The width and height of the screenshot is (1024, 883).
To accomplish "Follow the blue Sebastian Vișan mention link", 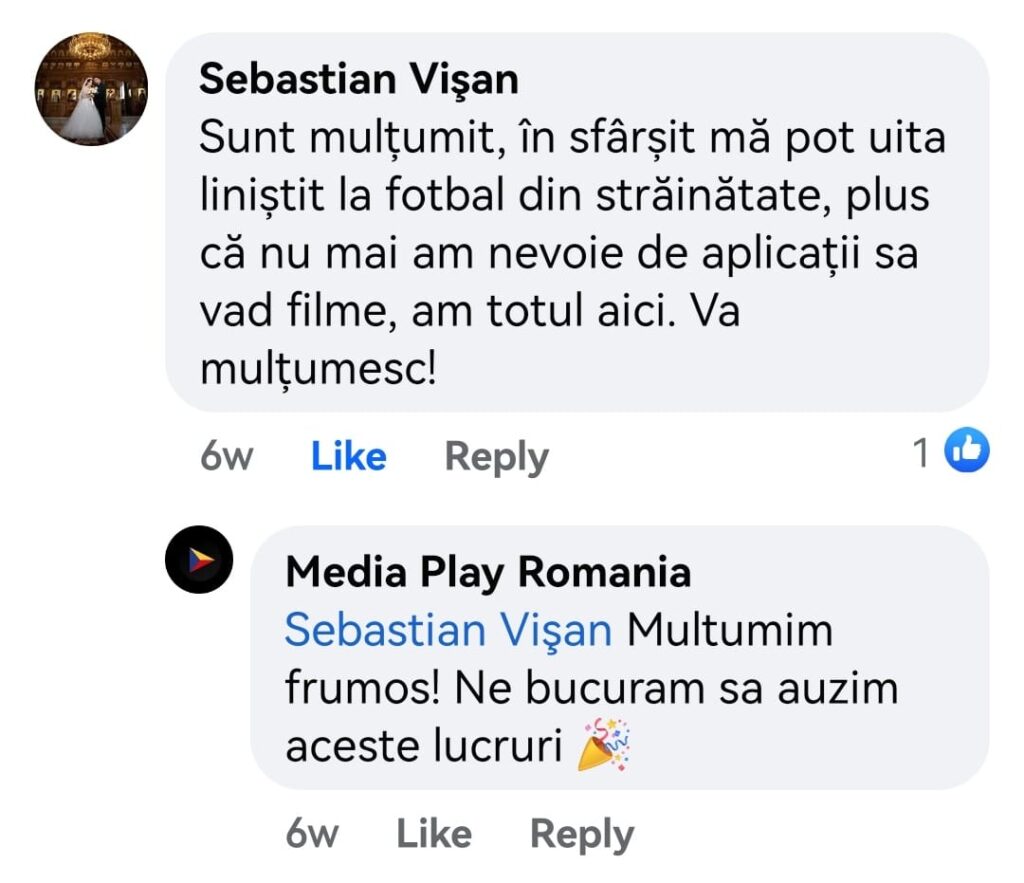I will (448, 631).
